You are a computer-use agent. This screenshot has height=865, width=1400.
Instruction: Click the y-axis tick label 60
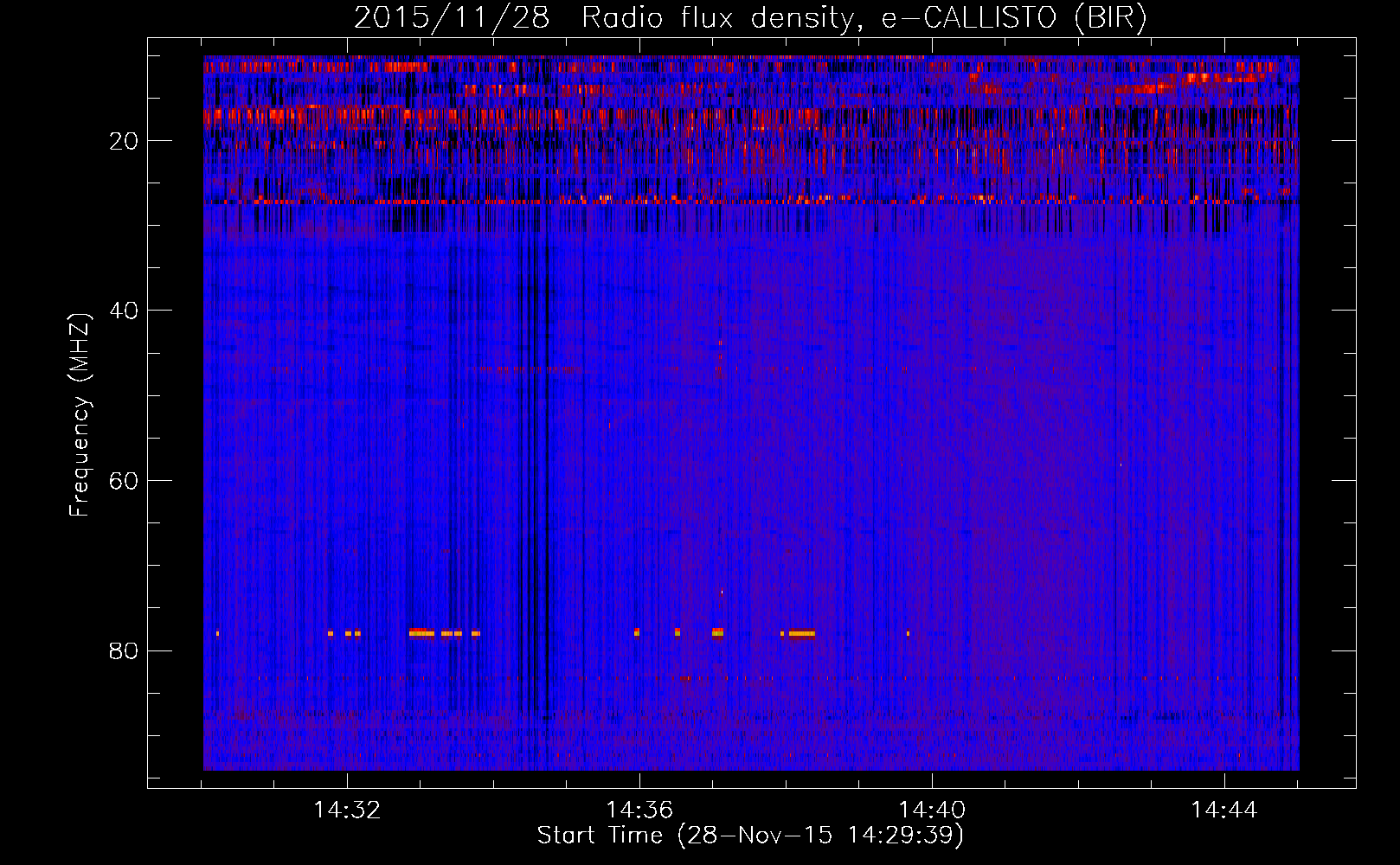(125, 481)
